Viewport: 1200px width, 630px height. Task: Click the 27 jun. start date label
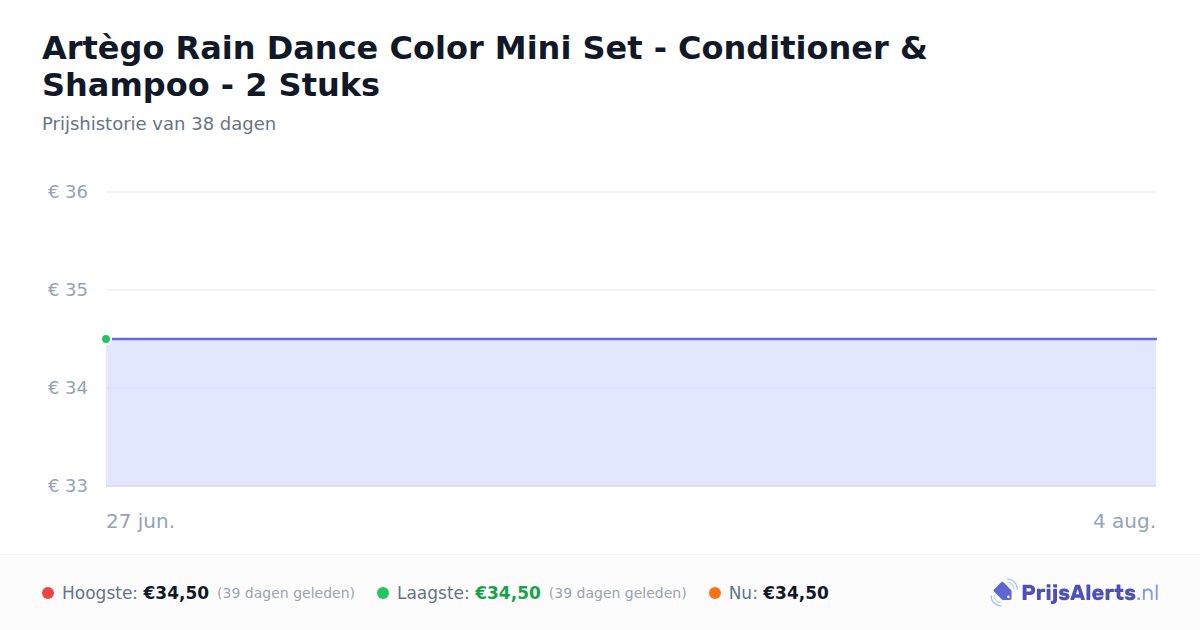141,522
